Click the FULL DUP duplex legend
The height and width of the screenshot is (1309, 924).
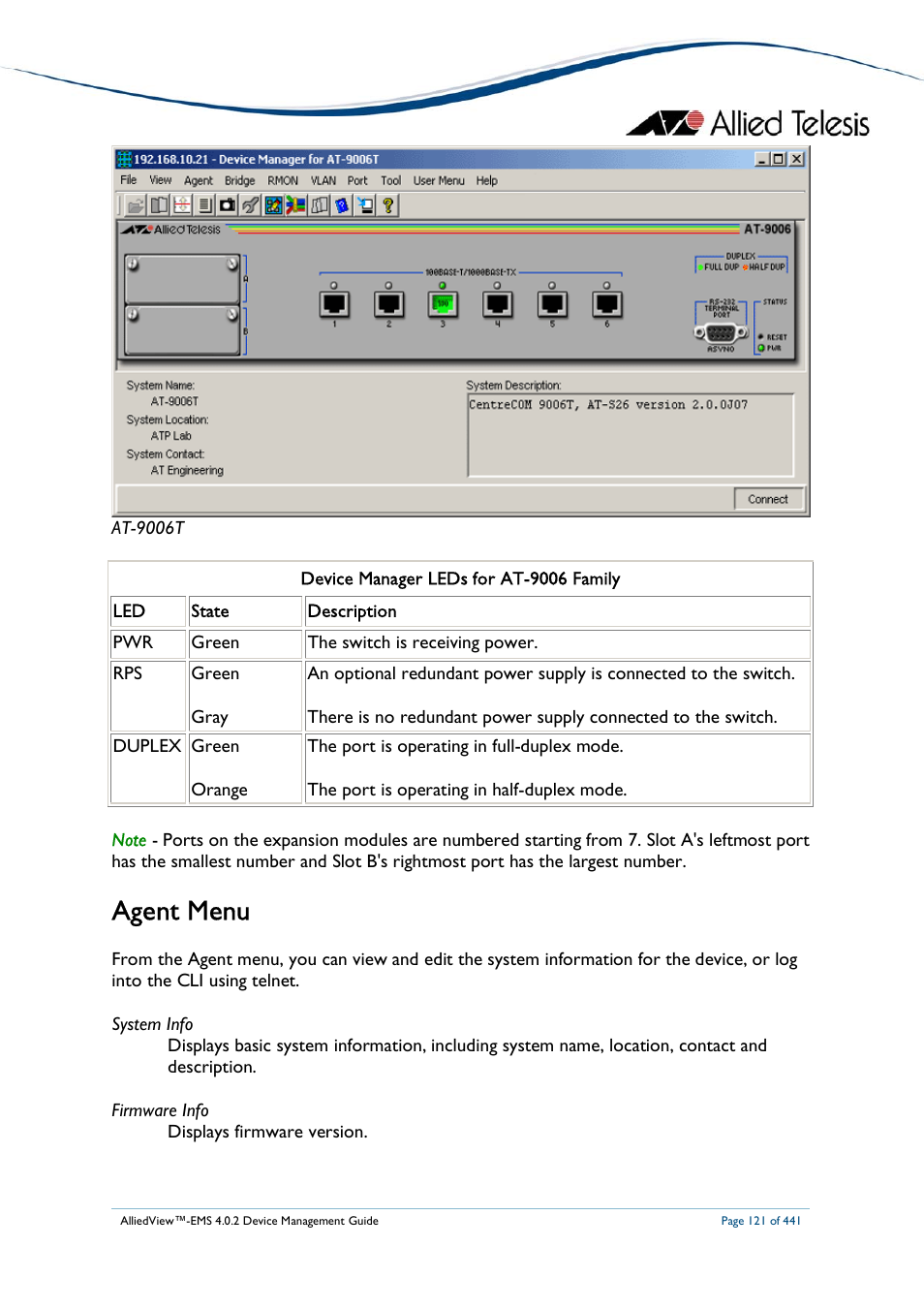pyautogui.click(x=718, y=267)
